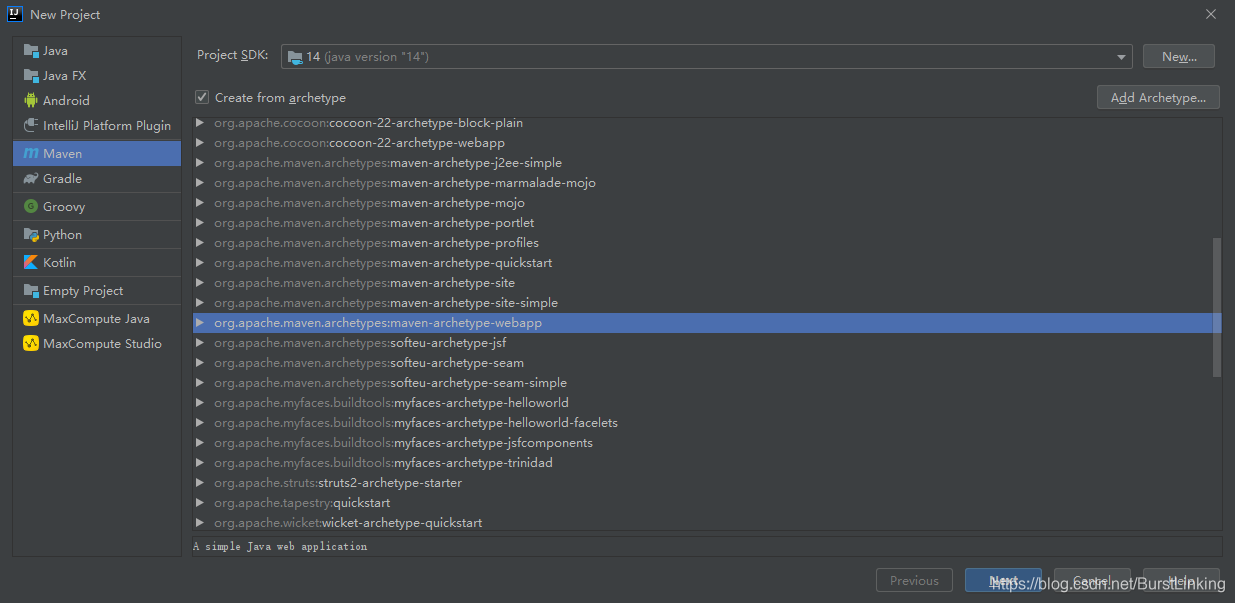Image resolution: width=1235 pixels, height=603 pixels.
Task: Expand the maven-archetype-quickstart node
Action: tap(200, 263)
